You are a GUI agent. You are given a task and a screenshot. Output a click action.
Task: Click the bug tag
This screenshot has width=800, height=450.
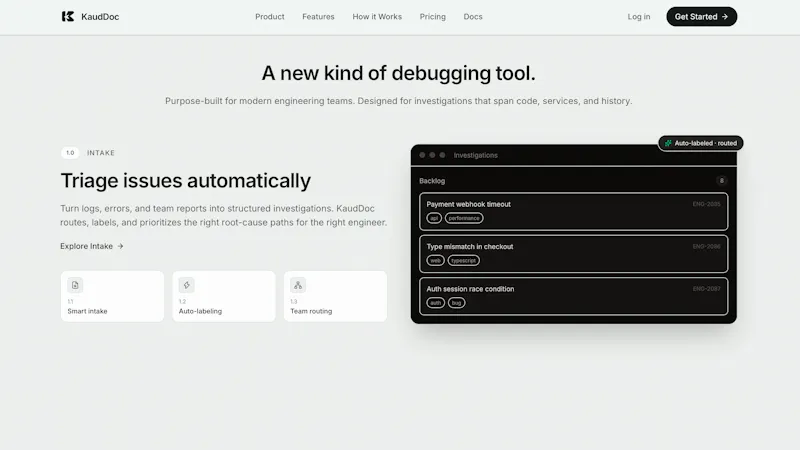(x=456, y=303)
